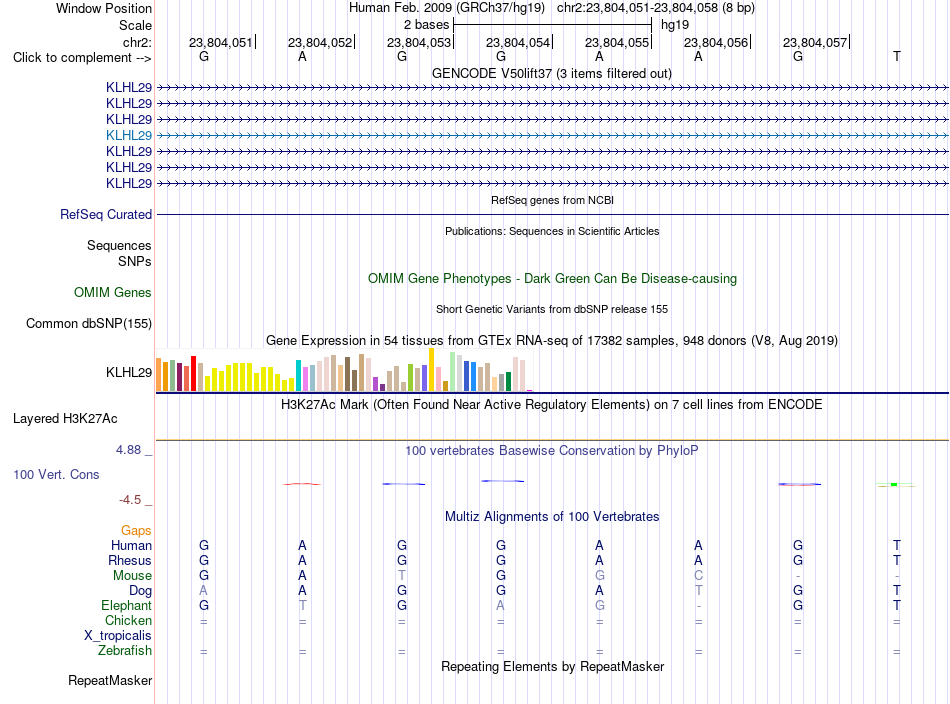The height and width of the screenshot is (704, 950).
Task: Open 'Publications: Sequences in Scientific Articles' title
Action: click(x=552, y=231)
